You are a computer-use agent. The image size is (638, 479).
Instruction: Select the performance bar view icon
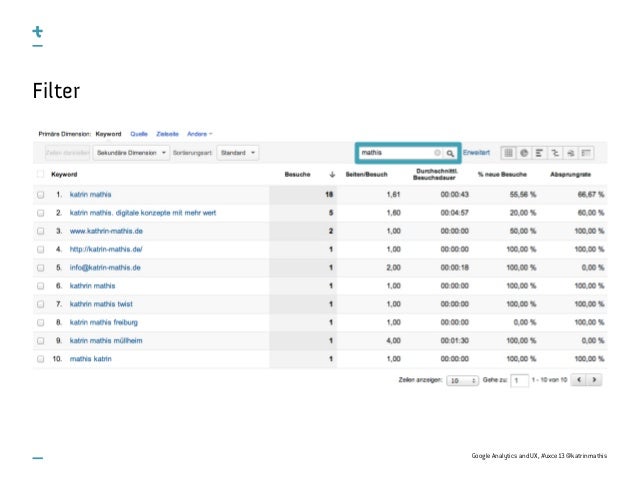pyautogui.click(x=539, y=153)
